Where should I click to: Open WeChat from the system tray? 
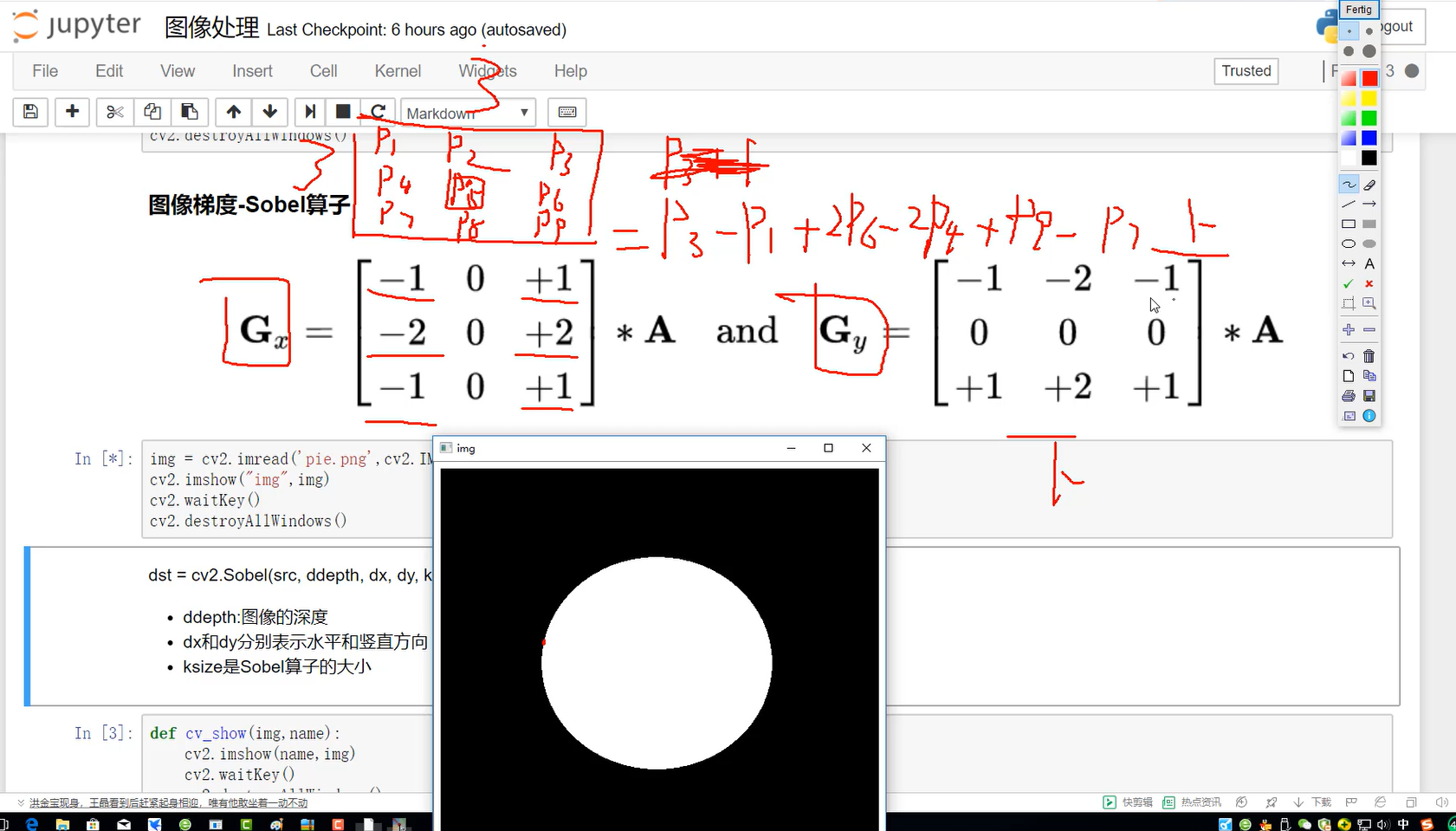pos(1304,824)
